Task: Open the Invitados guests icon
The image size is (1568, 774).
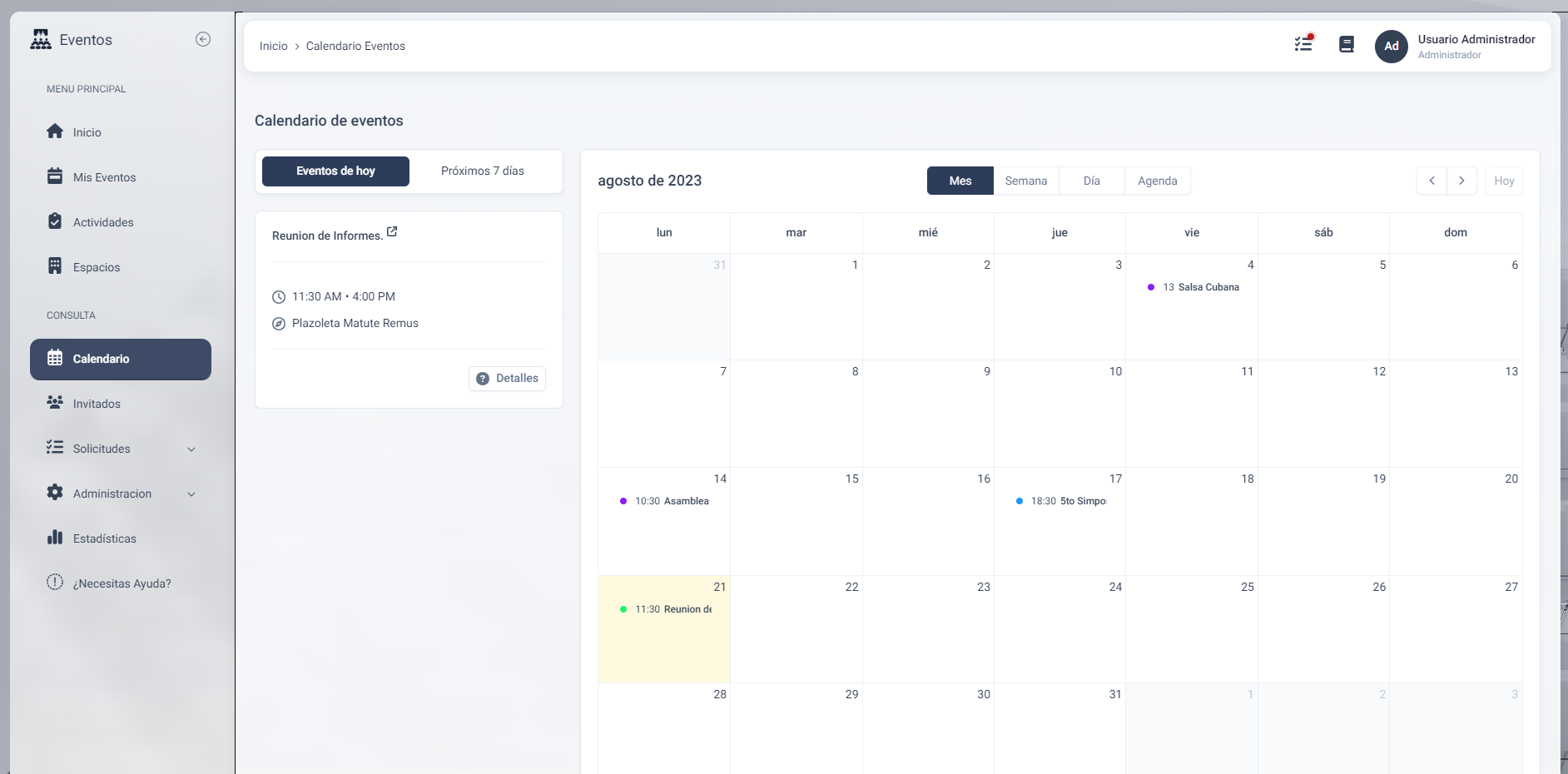Action: [x=54, y=403]
